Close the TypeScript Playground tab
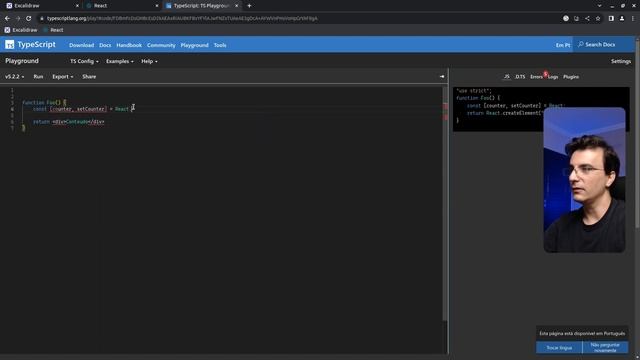The height and width of the screenshot is (360, 640). tap(236, 6)
